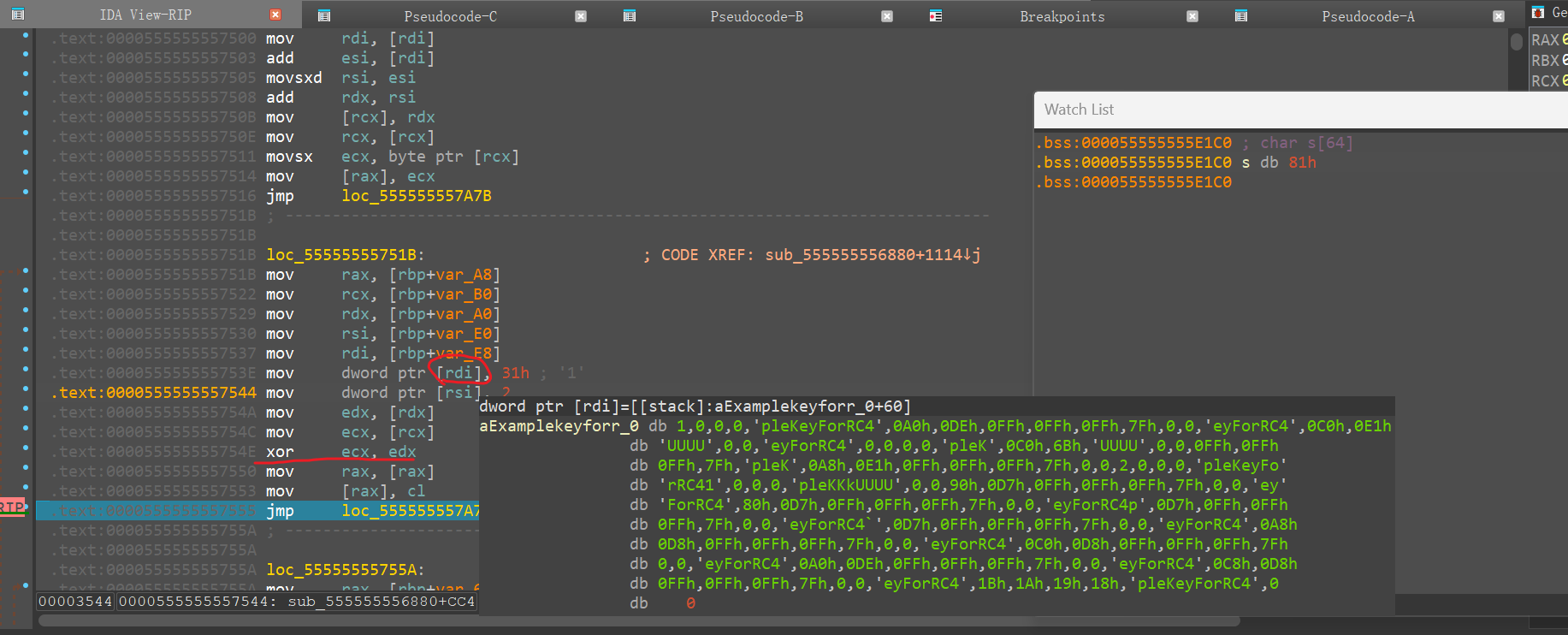Select label loc_55555555751B
This screenshot has width=1568, height=635.
(x=340, y=255)
